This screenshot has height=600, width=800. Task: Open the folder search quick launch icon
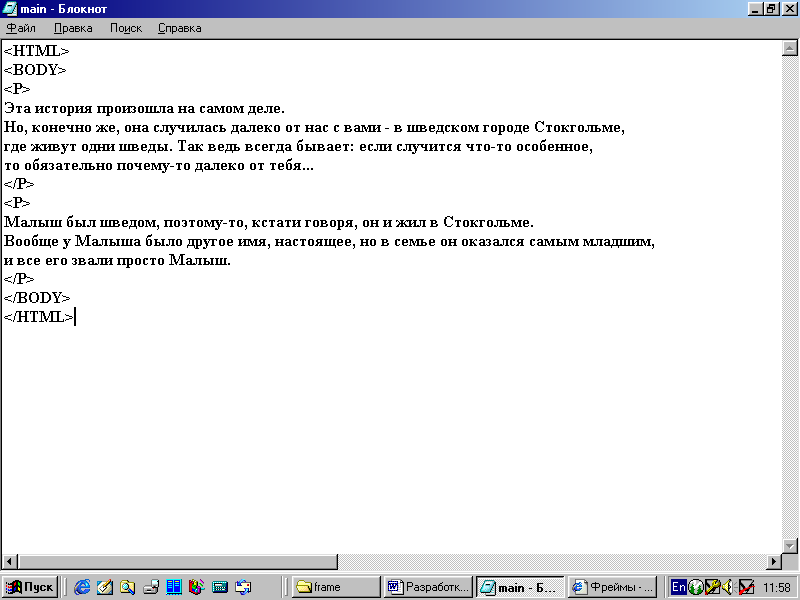(x=128, y=587)
